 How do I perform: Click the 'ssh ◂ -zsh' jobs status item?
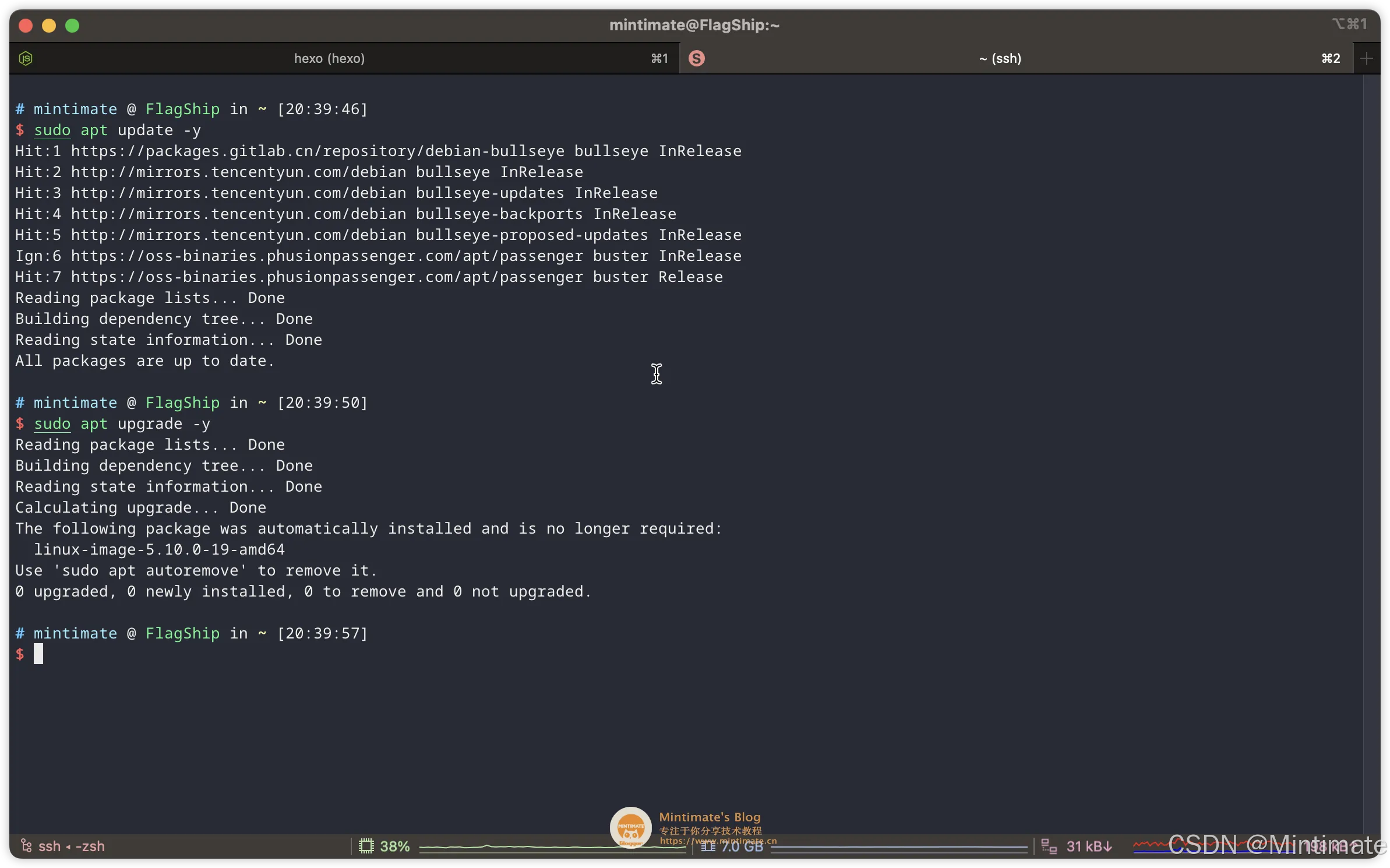[71, 846]
